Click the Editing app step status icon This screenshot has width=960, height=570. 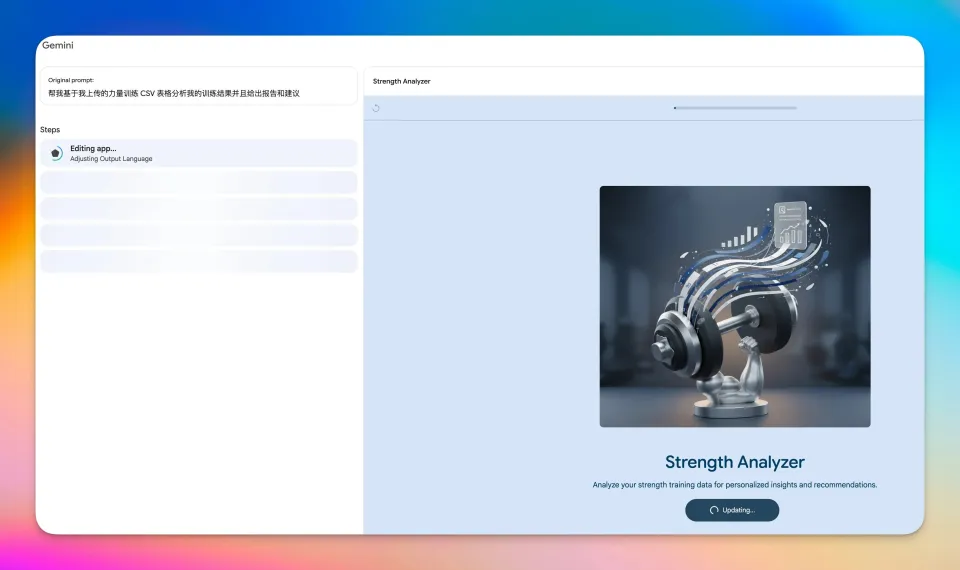(x=56, y=153)
